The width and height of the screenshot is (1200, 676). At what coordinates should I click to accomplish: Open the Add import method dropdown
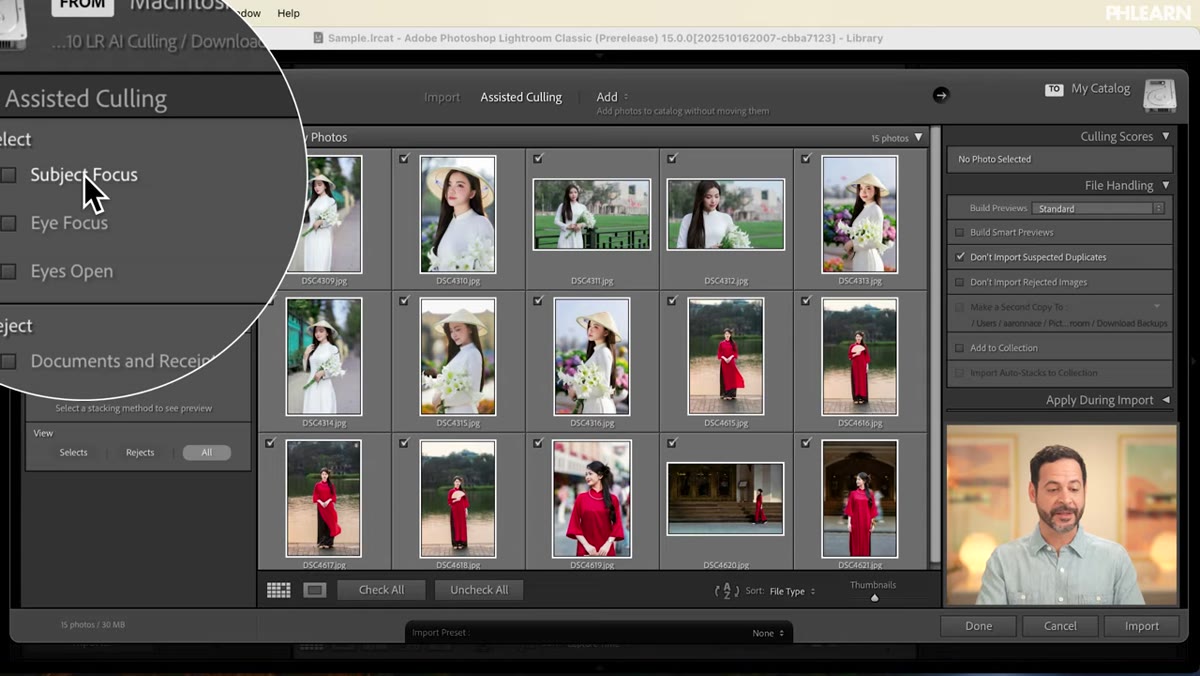tap(612, 97)
